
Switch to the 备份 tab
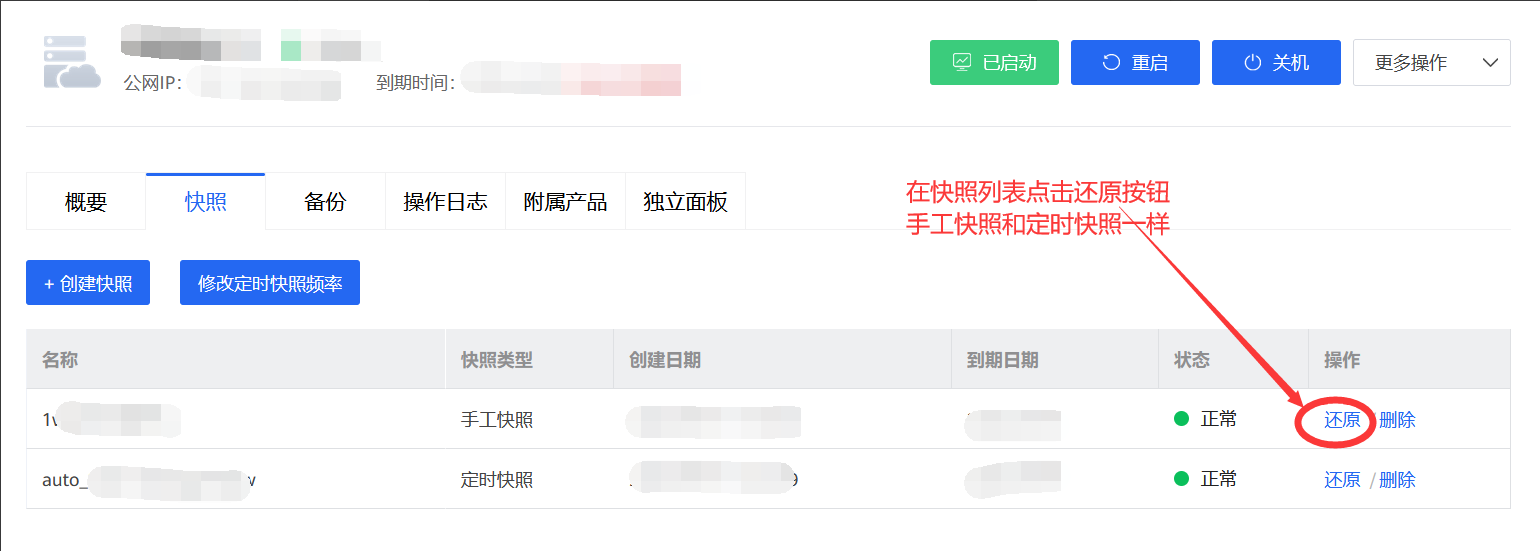[325, 202]
